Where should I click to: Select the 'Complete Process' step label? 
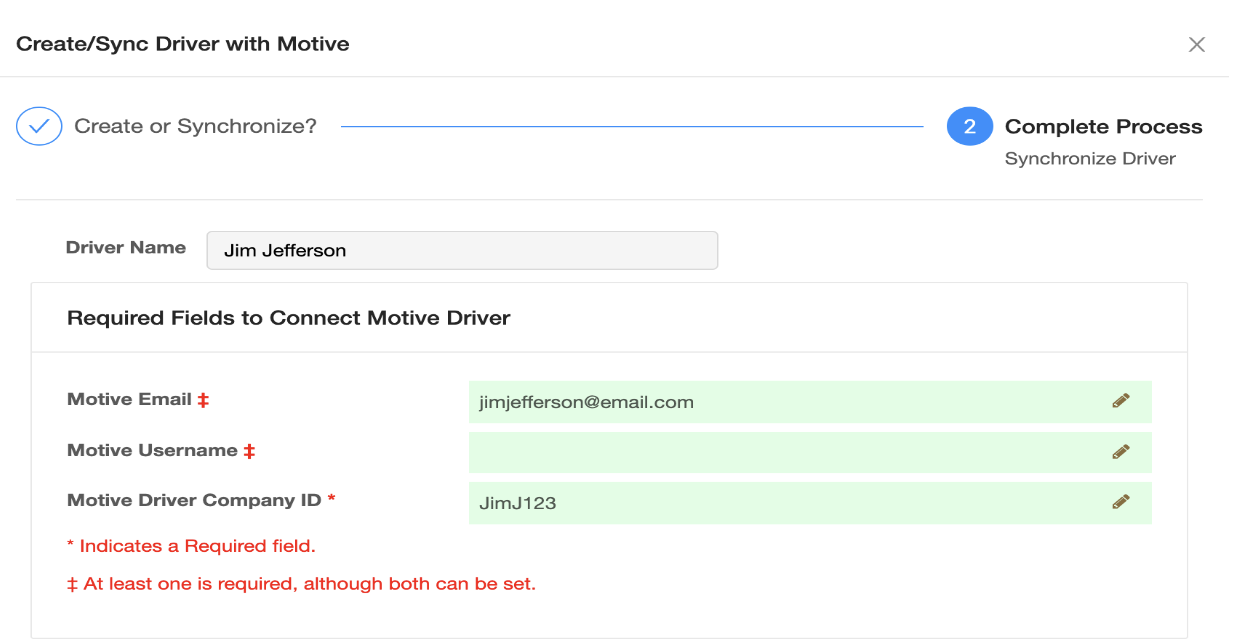[1104, 127]
